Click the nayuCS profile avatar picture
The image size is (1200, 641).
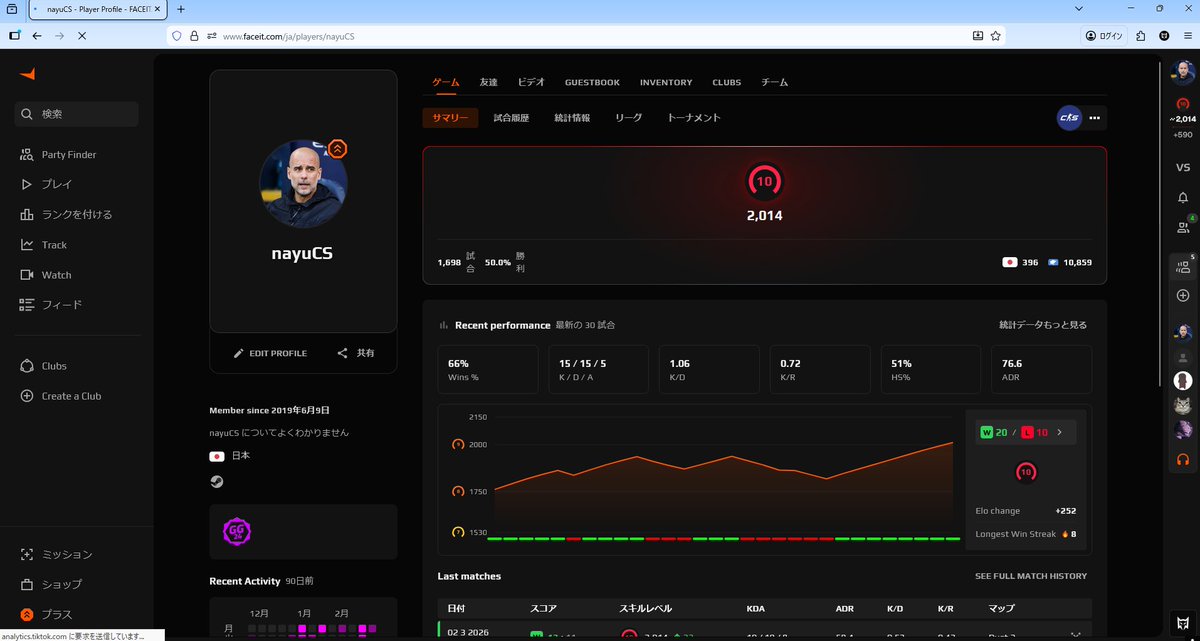click(x=303, y=184)
